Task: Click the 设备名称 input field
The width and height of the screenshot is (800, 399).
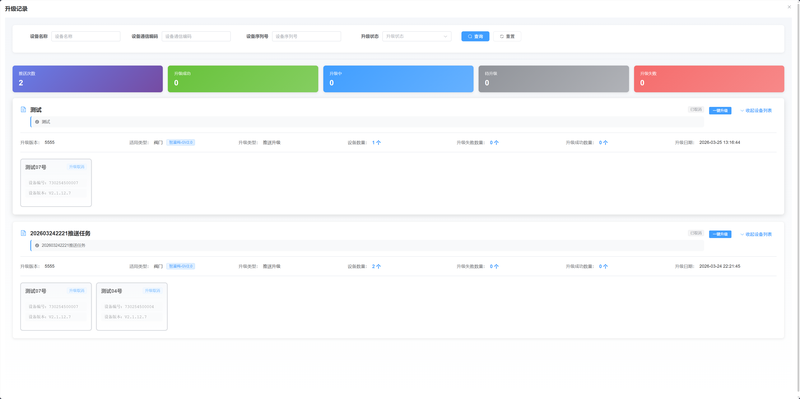Action: (86, 36)
